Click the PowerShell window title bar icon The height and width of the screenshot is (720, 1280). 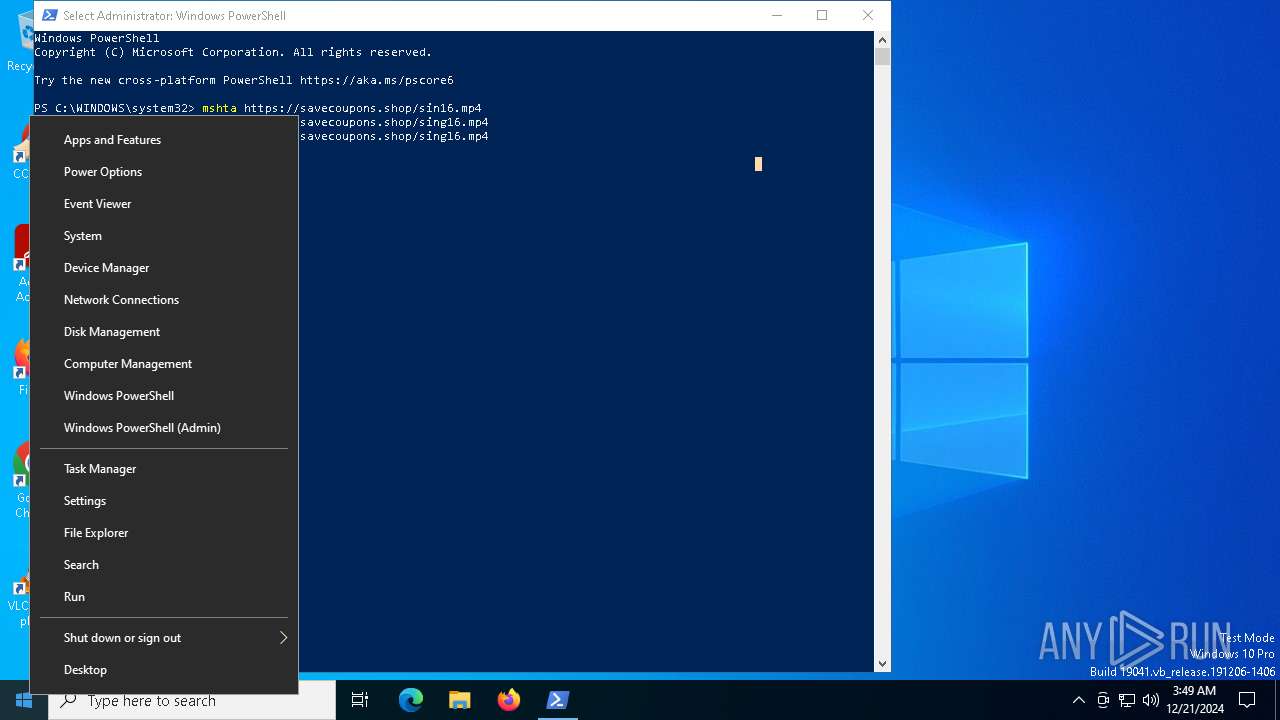tap(49, 15)
